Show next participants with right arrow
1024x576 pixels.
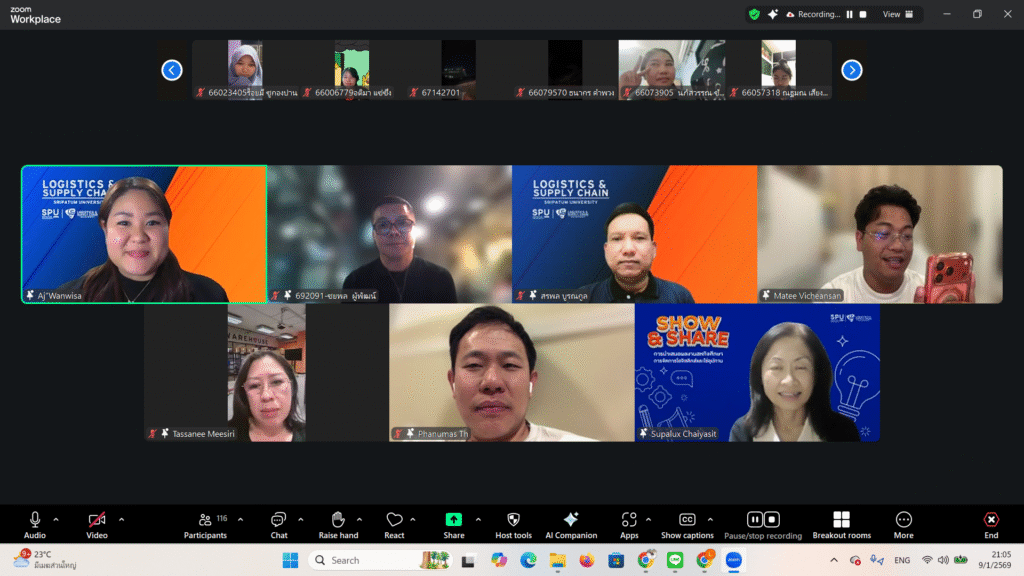tap(851, 70)
